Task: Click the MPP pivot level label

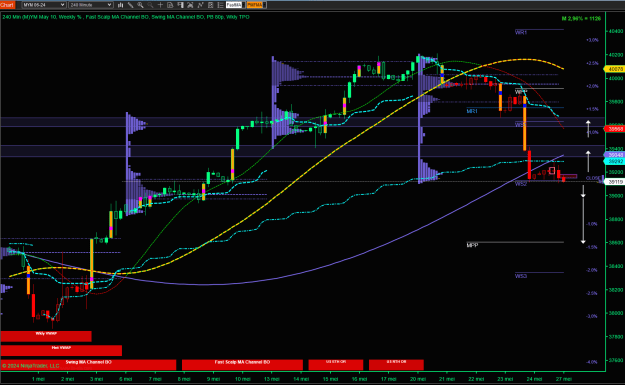Action: 472,245
